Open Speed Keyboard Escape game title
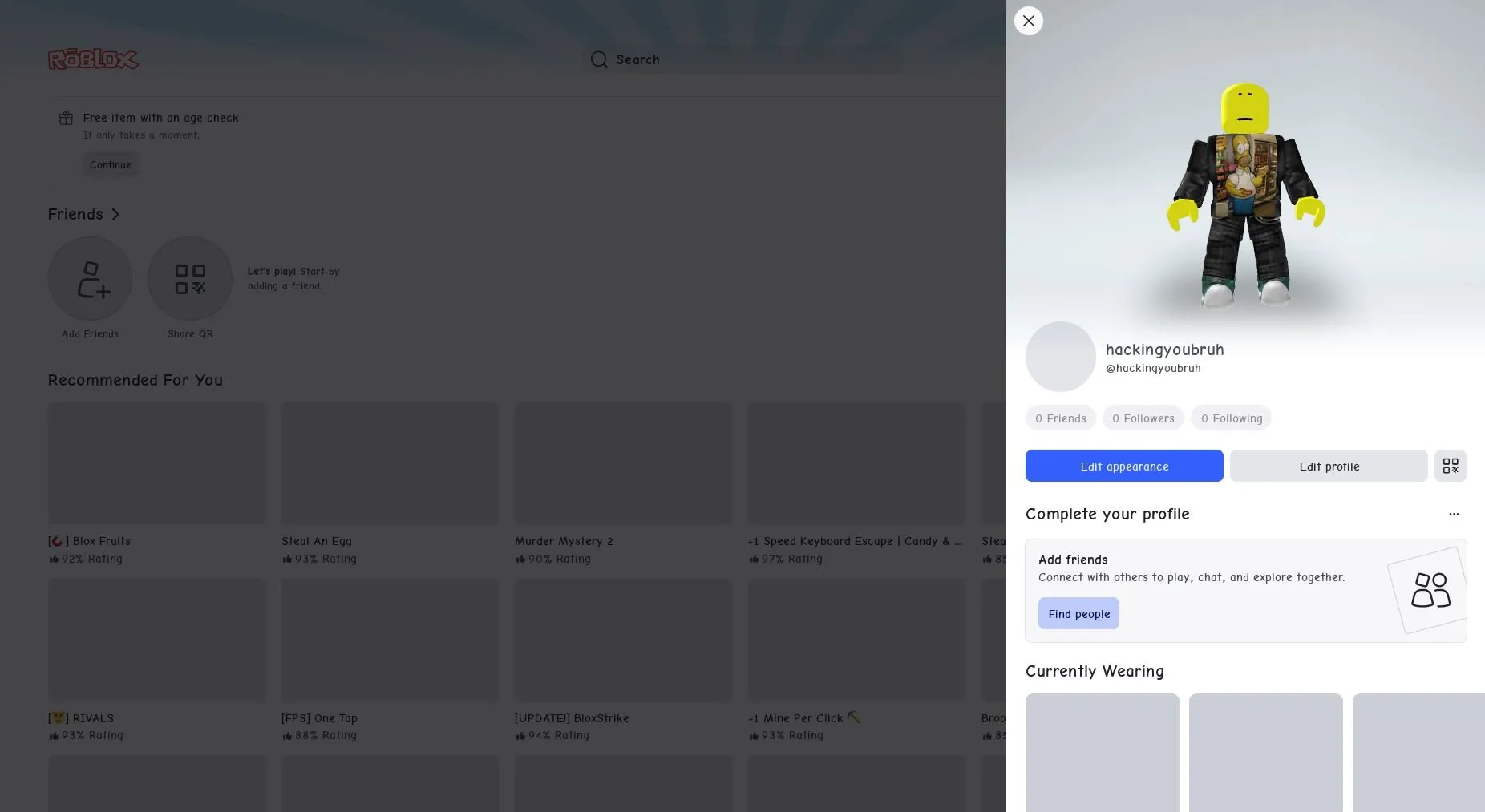 (x=855, y=541)
